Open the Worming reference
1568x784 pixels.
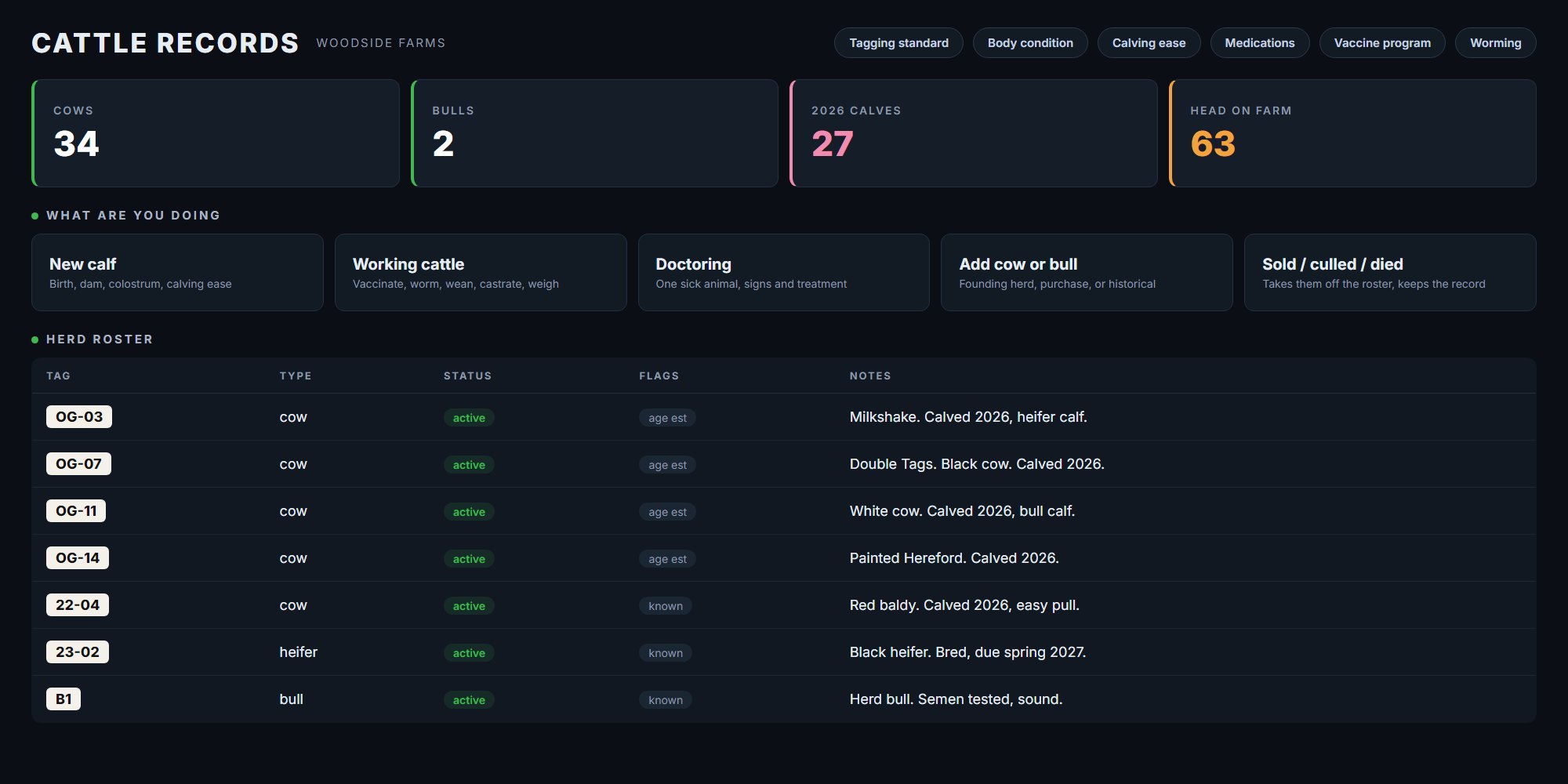point(1495,43)
